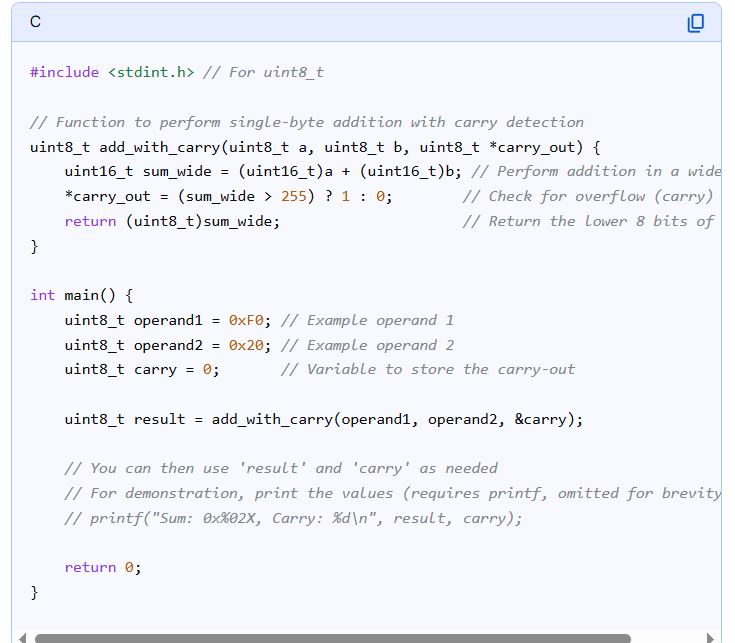Click the return keyword before (uint8_t)sum_wide
The height and width of the screenshot is (643, 735).
[90, 221]
